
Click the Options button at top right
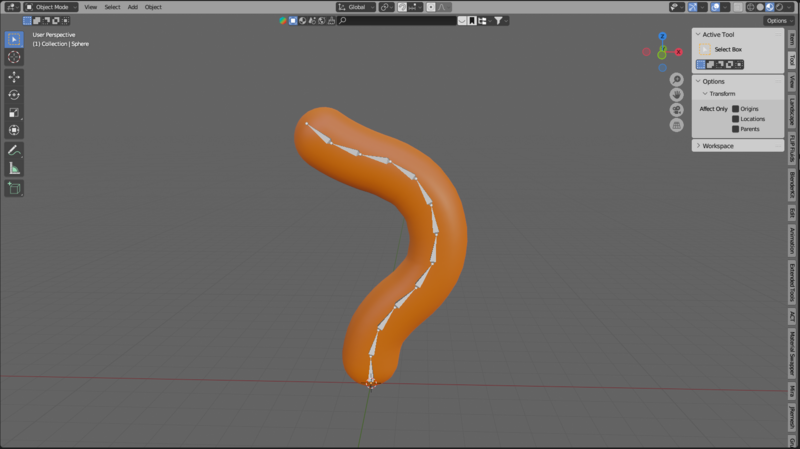coord(778,20)
